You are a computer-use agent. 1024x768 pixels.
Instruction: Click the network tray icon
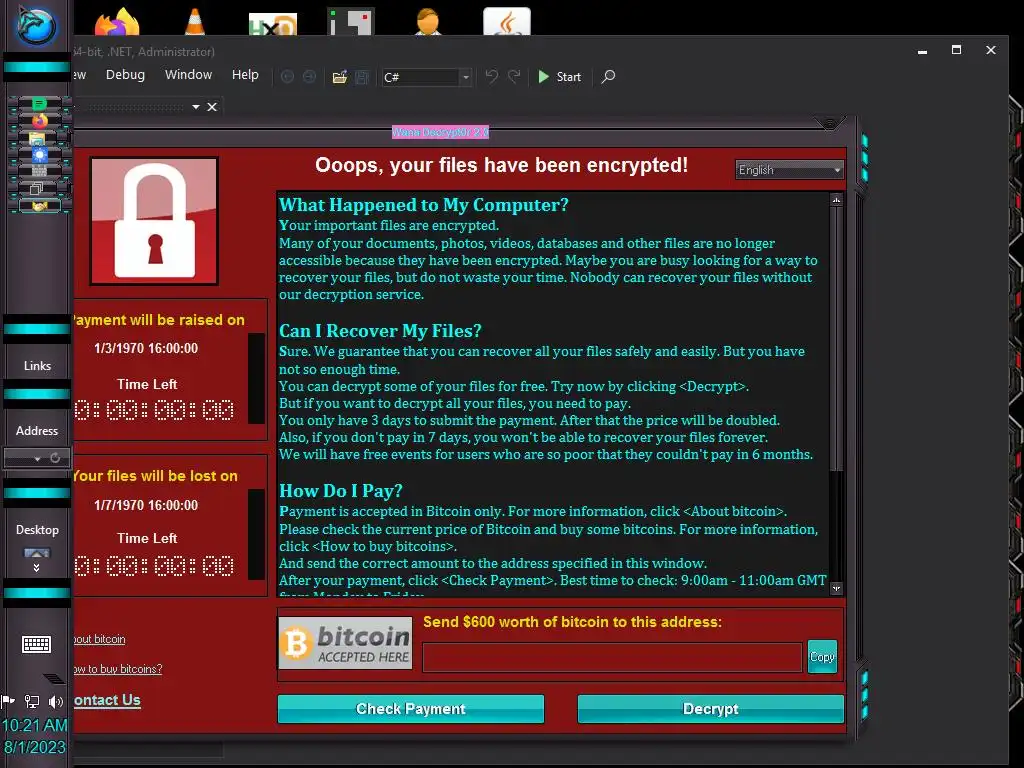click(31, 701)
